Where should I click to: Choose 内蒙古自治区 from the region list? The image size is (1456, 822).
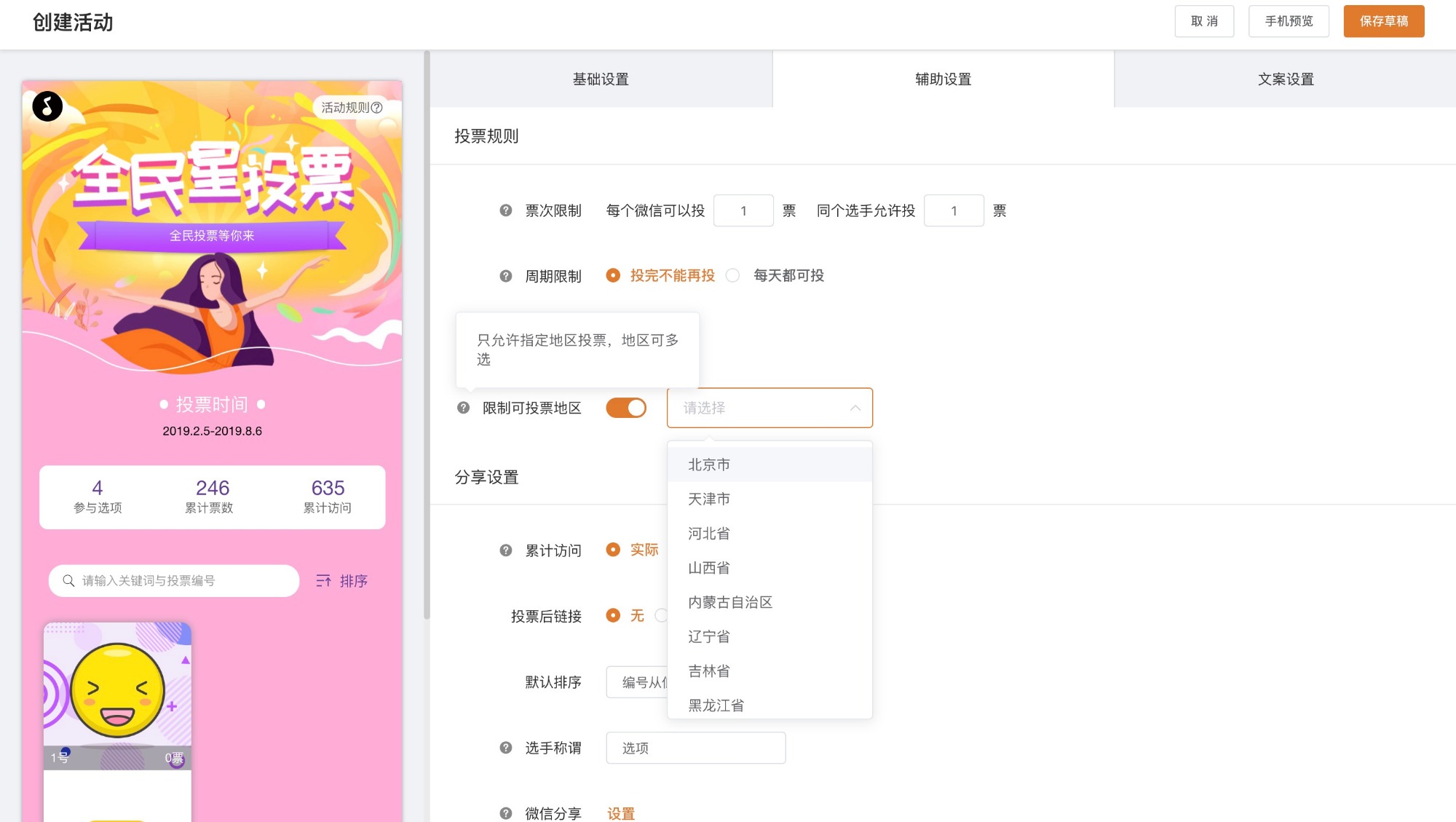[729, 602]
